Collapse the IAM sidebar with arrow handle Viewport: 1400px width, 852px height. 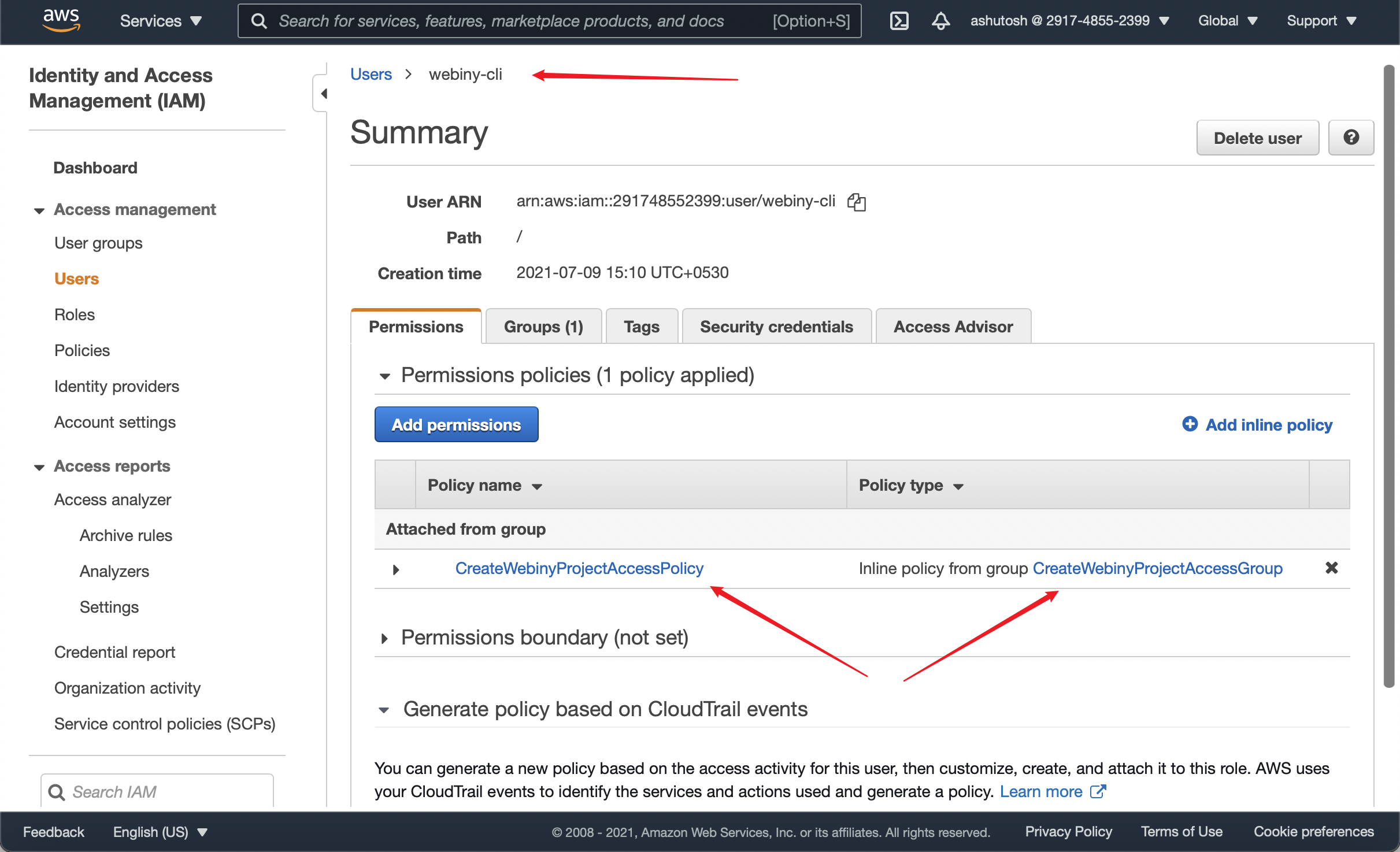coord(323,94)
